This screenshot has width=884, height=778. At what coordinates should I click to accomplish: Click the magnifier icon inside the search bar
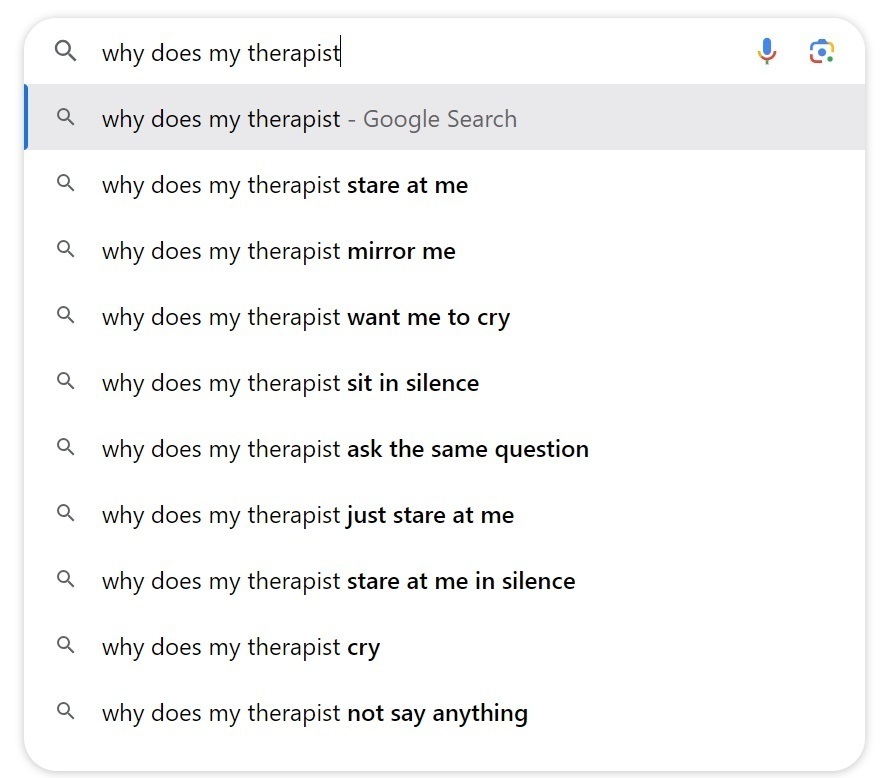(x=65, y=52)
